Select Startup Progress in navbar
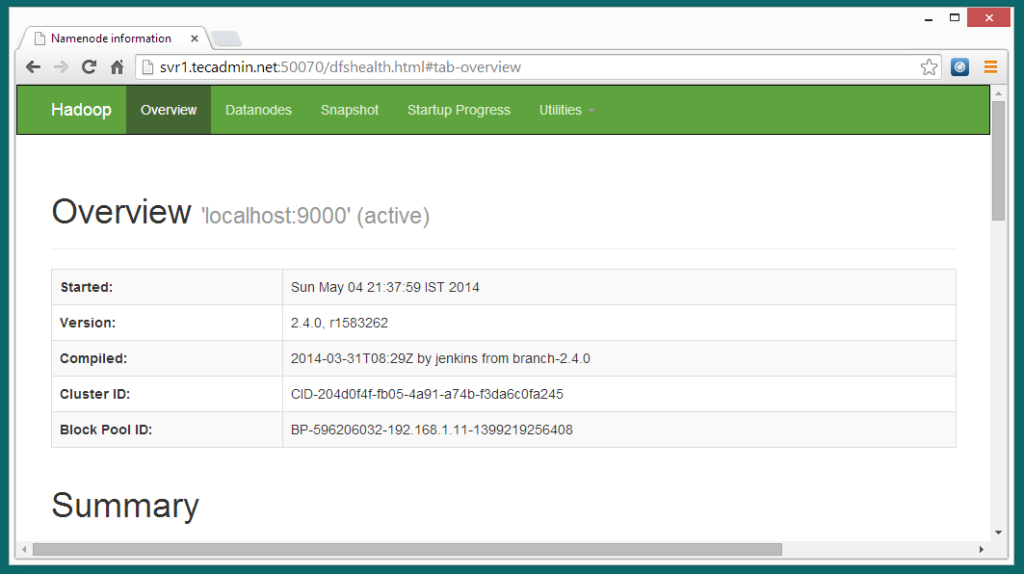 coord(458,110)
